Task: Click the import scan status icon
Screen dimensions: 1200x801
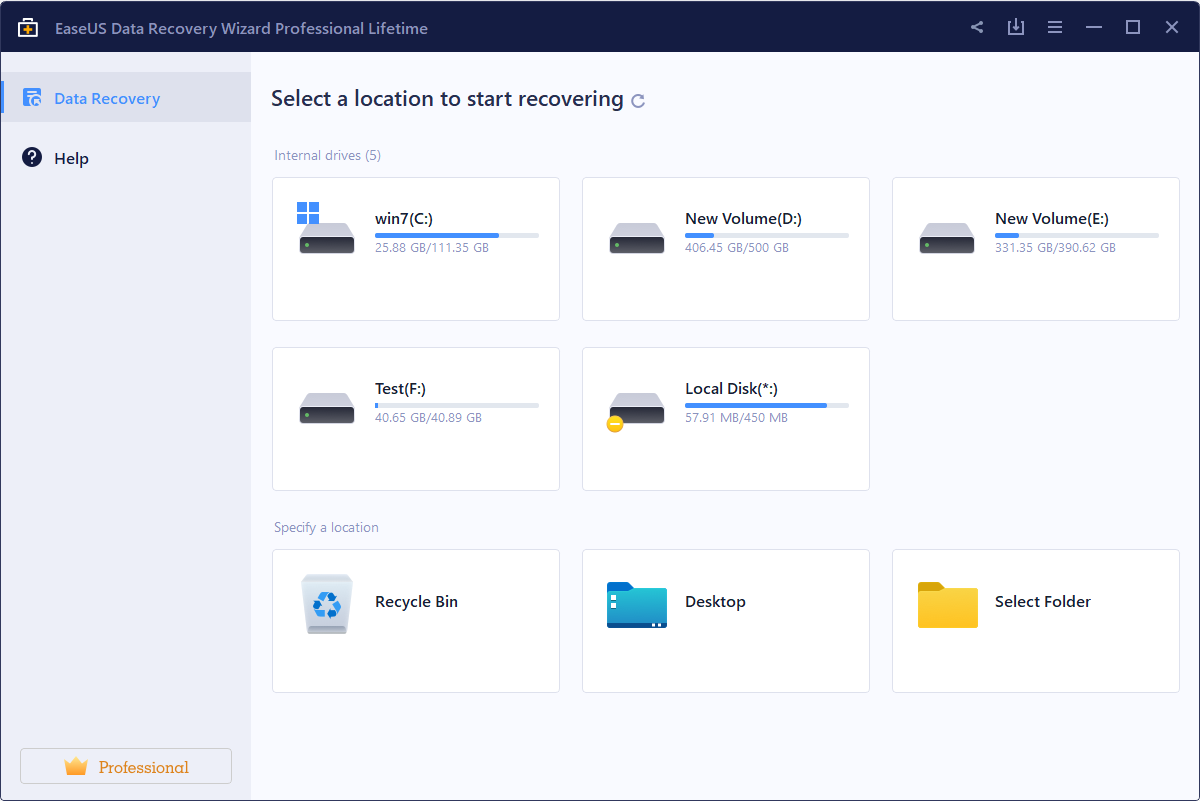Action: [x=1016, y=27]
